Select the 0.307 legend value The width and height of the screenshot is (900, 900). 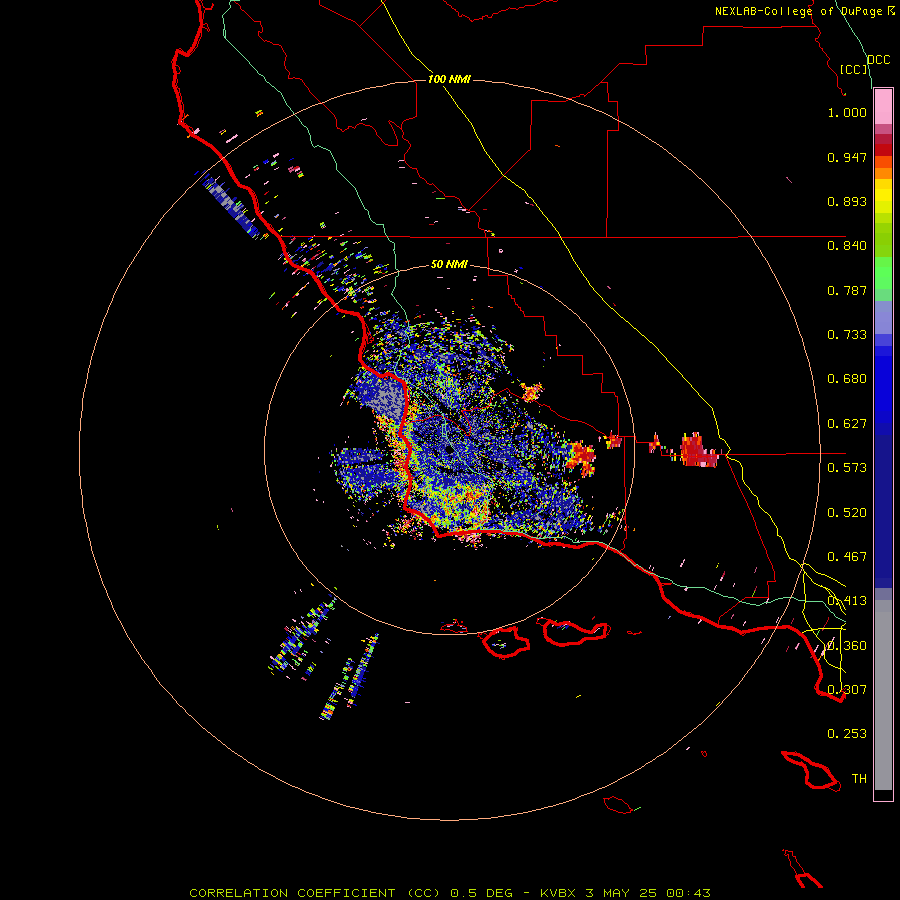click(847, 690)
